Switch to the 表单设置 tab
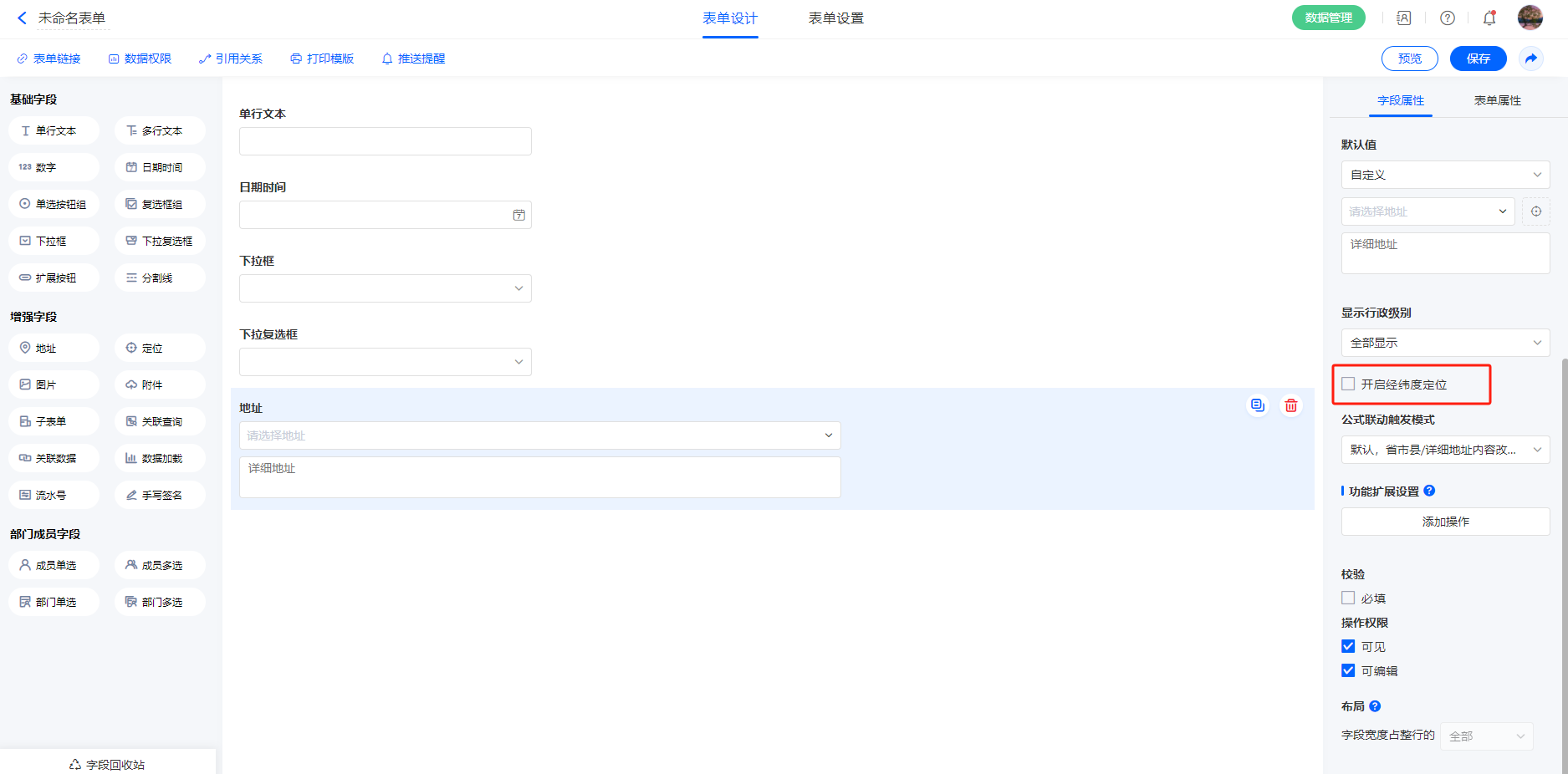Image resolution: width=1568 pixels, height=774 pixels. tap(835, 18)
